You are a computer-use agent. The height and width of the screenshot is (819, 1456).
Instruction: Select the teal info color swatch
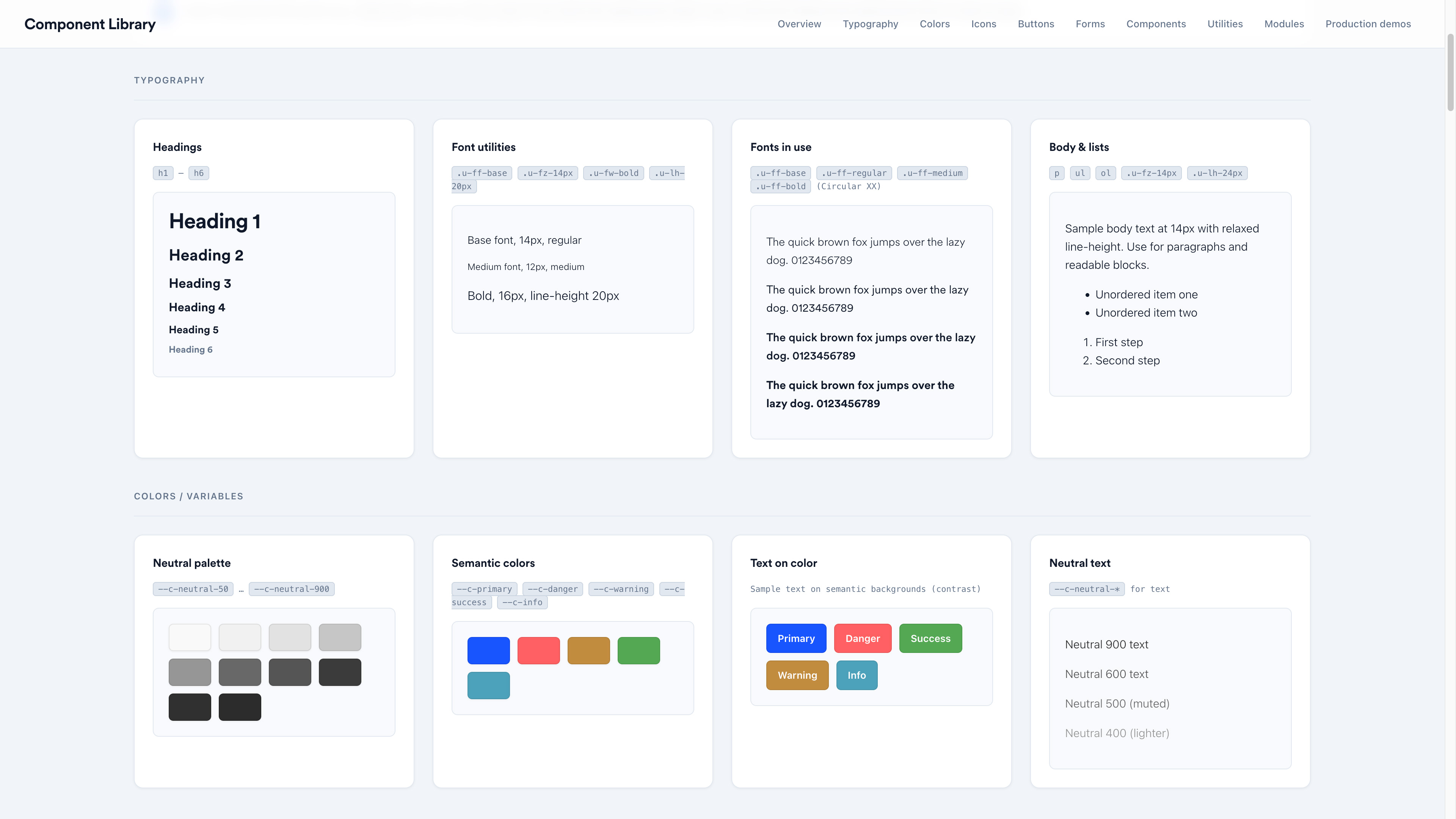[x=488, y=685]
